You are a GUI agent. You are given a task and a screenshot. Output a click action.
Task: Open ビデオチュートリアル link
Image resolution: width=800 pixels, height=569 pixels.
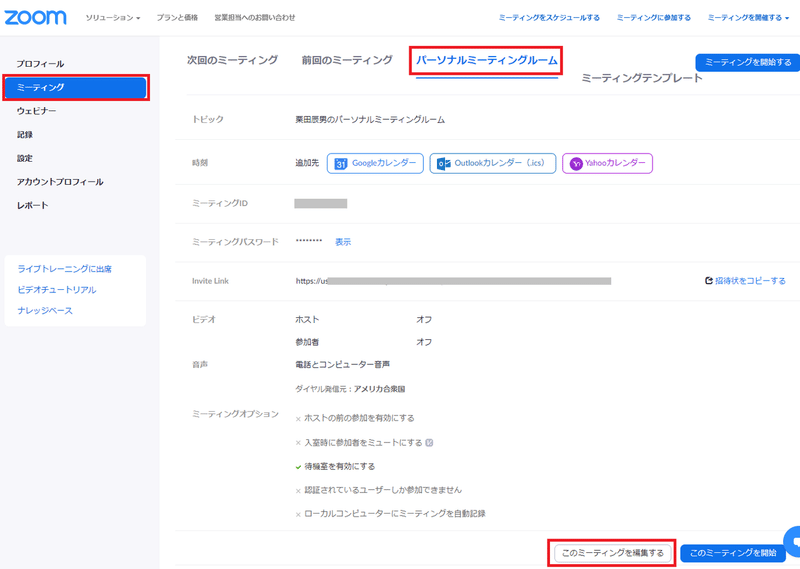click(57, 290)
